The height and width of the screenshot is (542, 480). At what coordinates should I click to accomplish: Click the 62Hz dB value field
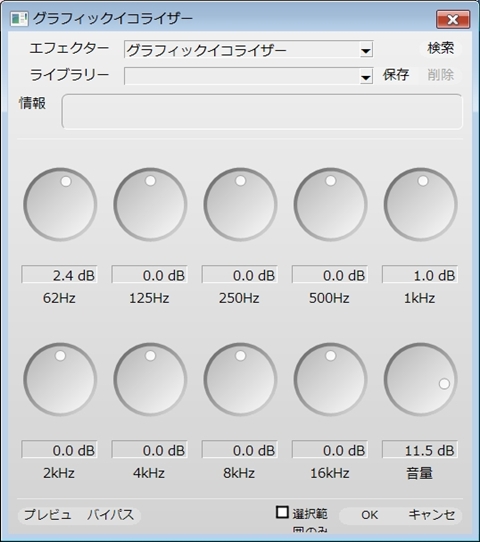pos(59,275)
